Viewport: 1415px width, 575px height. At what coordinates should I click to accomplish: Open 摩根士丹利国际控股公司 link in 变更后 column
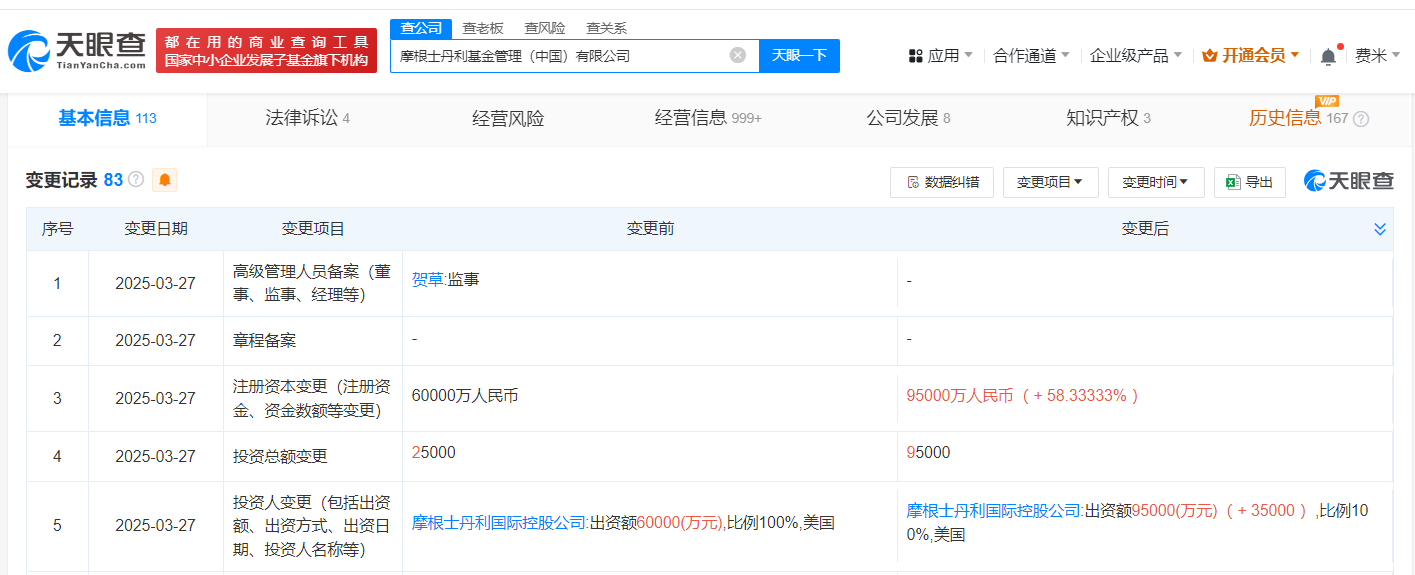click(x=994, y=511)
